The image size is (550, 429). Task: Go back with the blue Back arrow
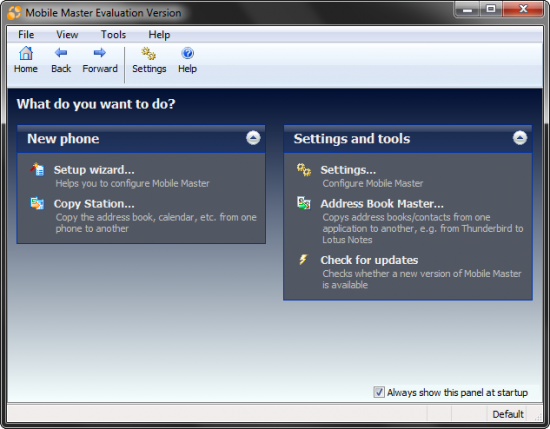pos(61,53)
